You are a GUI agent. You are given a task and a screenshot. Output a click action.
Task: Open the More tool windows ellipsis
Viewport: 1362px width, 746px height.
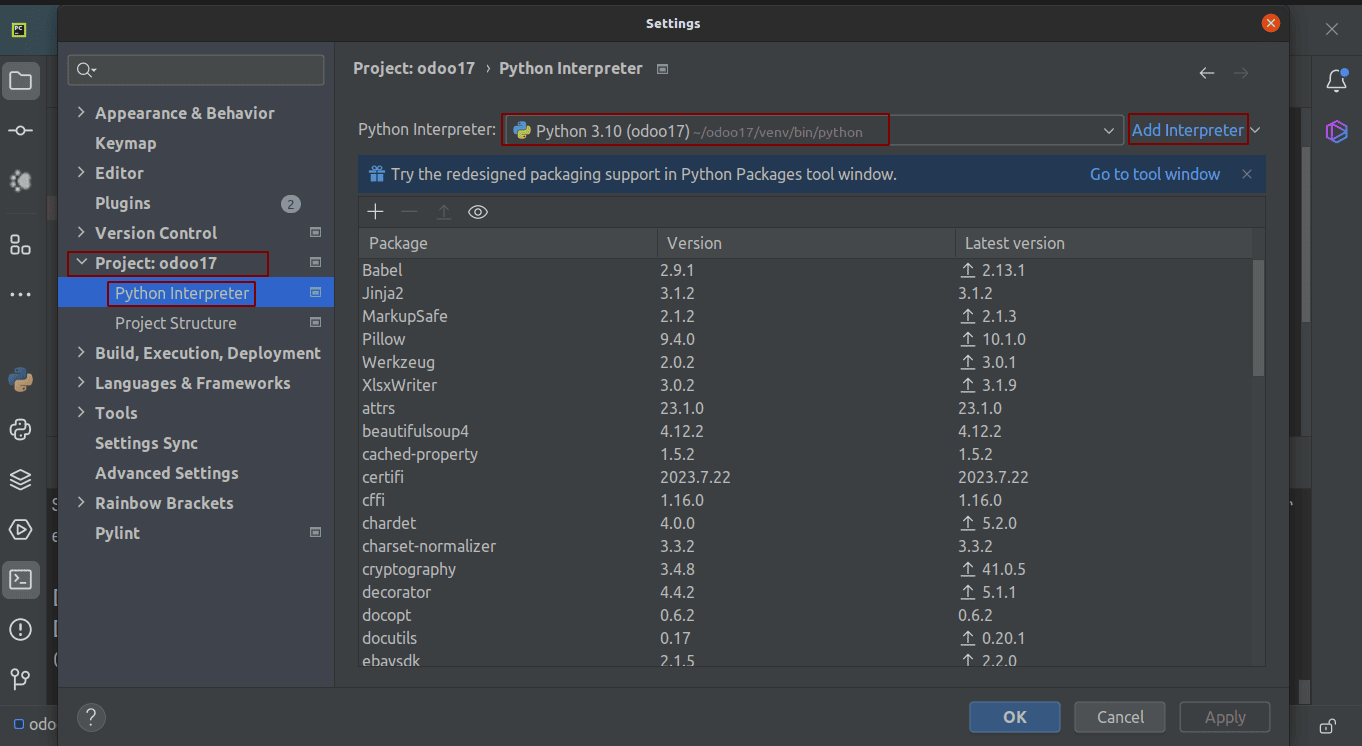20,295
